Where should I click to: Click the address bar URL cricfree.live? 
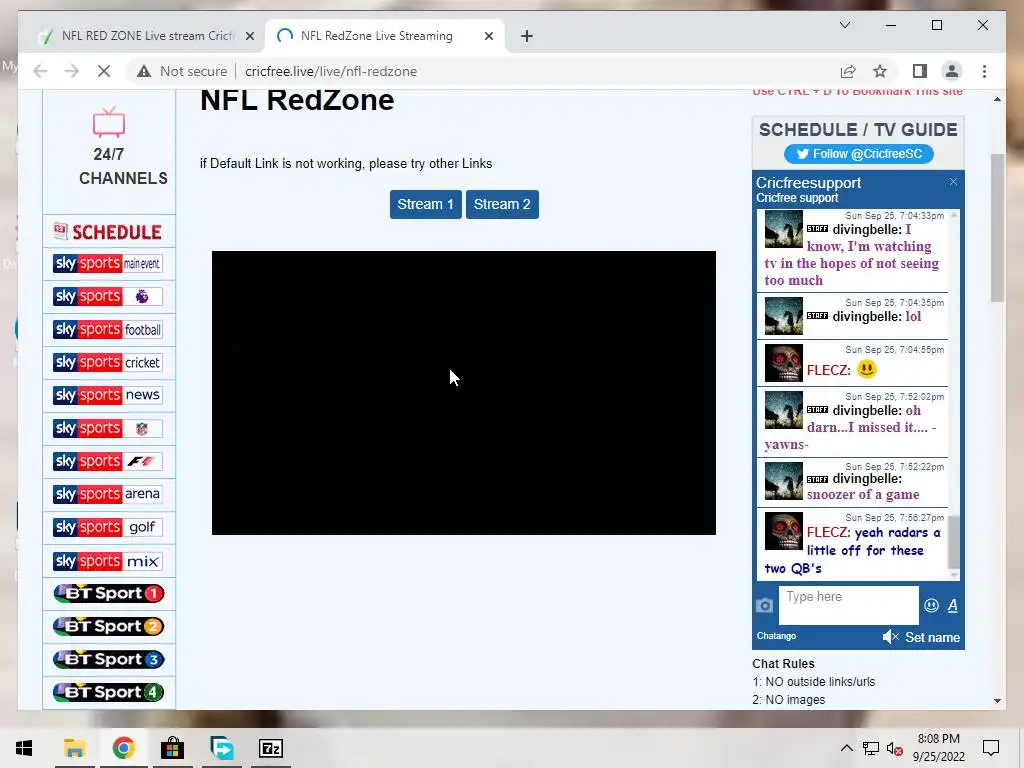pos(331,71)
